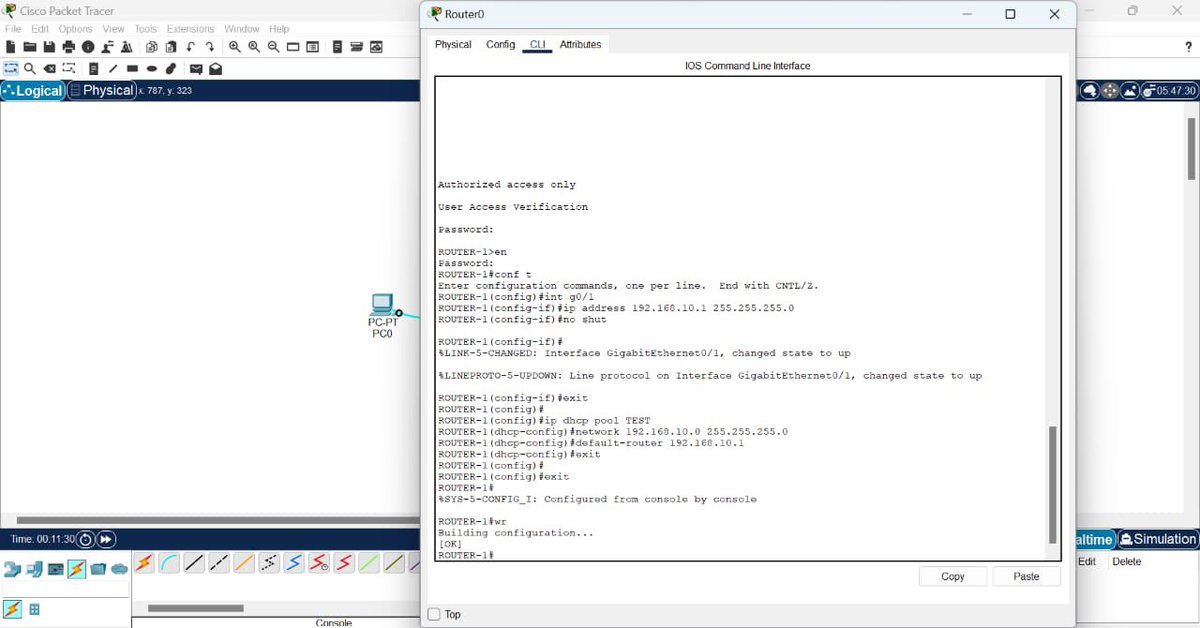Screen dimensions: 1200x628
Task: Enable the Top checkbox in Router0
Action: (434, 614)
